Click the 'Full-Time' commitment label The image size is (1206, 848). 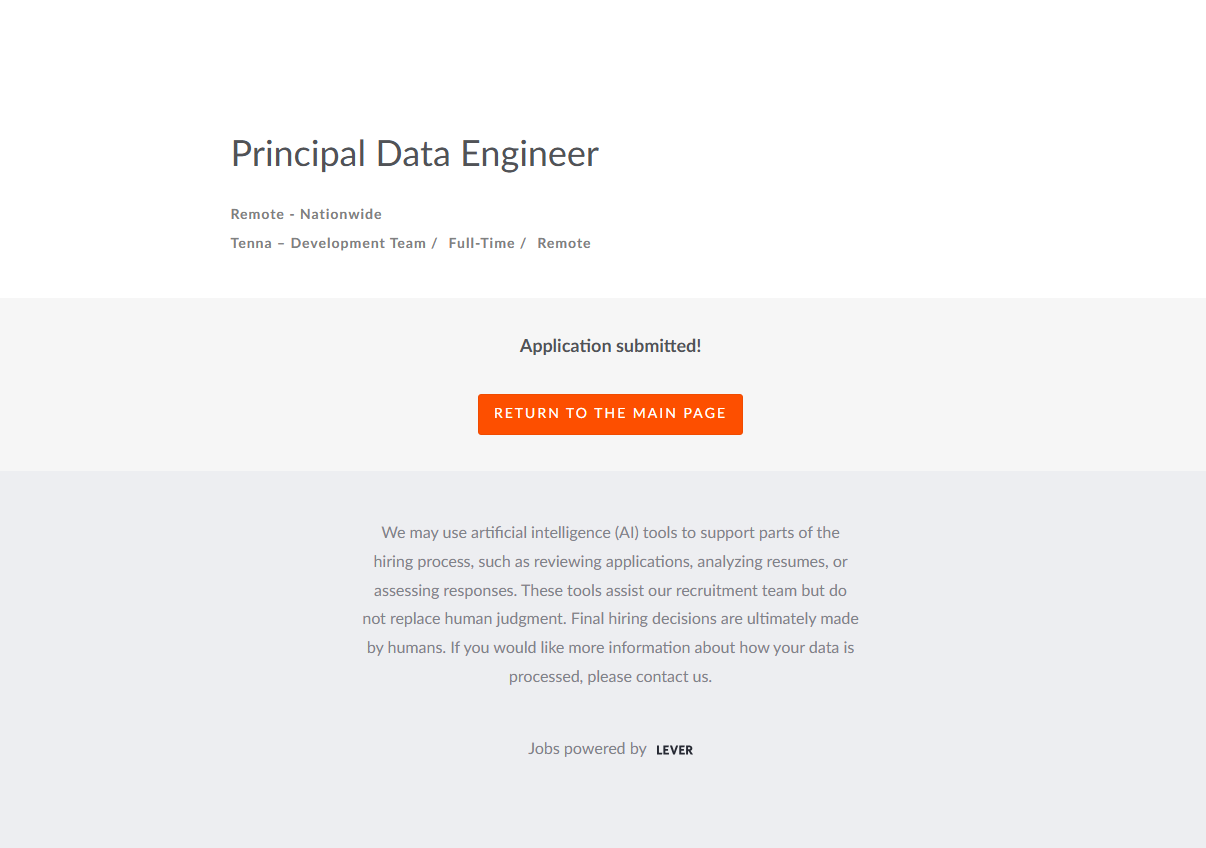pos(482,243)
